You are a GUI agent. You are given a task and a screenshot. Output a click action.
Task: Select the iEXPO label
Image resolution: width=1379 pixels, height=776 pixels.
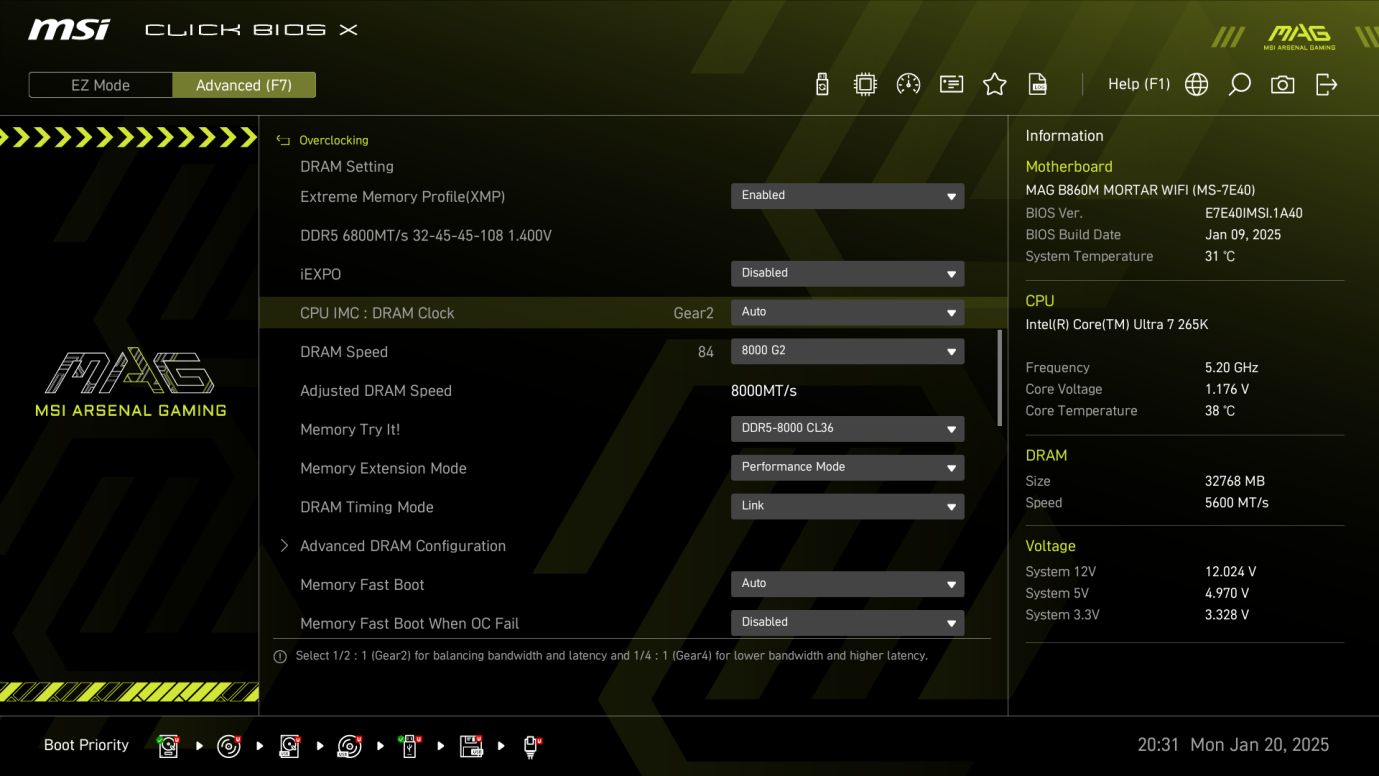point(320,274)
